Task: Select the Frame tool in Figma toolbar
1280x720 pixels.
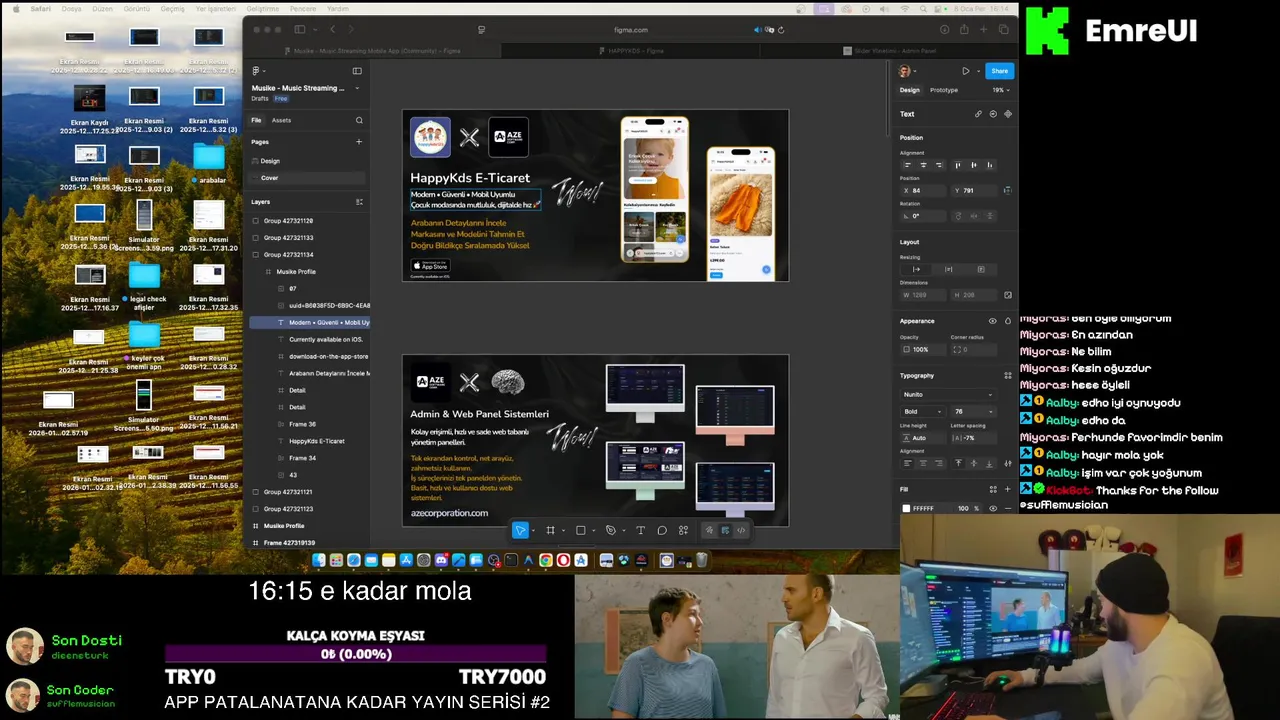Action: coord(550,530)
